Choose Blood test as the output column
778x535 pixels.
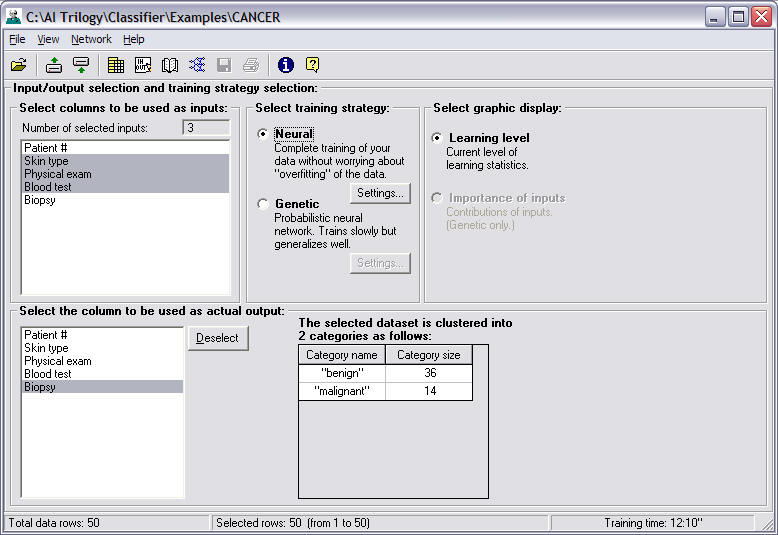103,374
